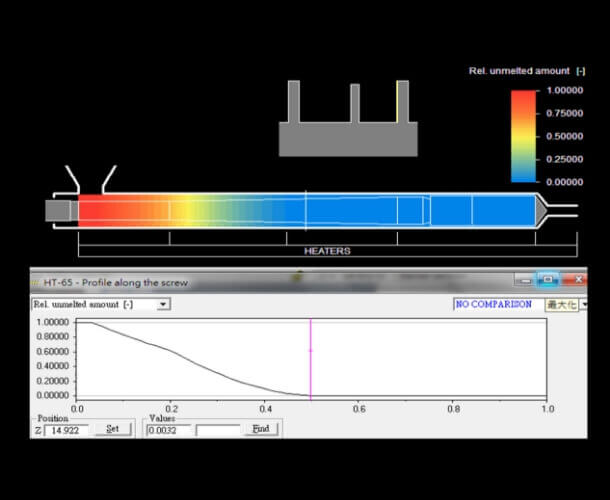
Task: Click the Set position button
Action: [x=112, y=429]
